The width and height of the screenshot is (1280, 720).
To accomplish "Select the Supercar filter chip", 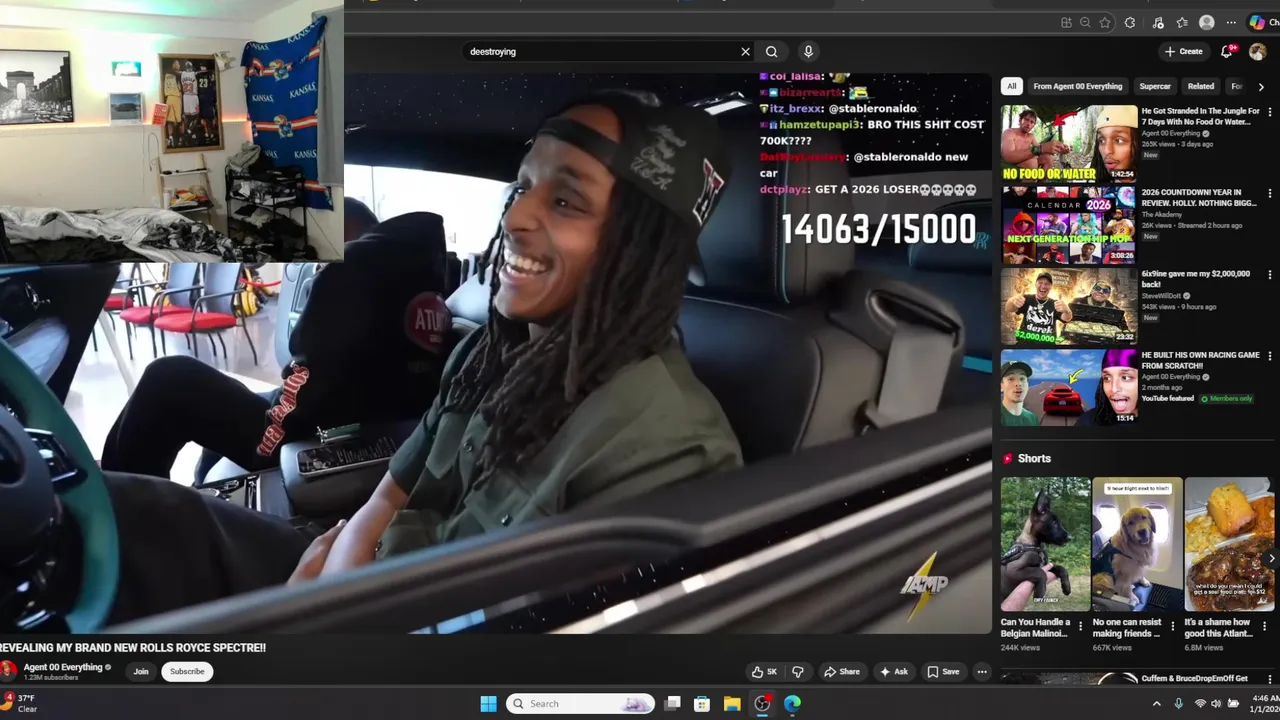I will [1155, 87].
